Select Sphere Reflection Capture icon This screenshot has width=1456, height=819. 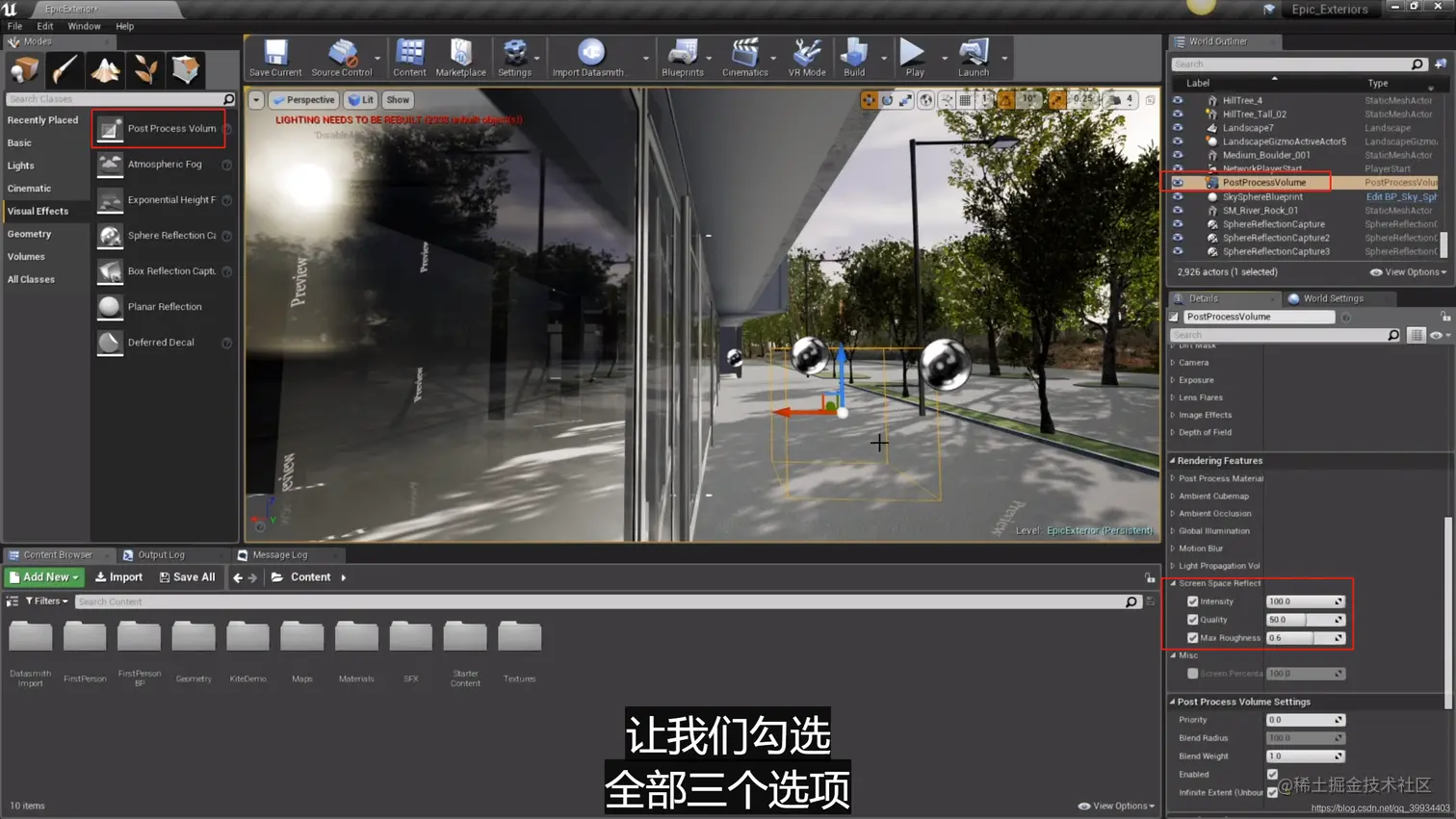110,236
